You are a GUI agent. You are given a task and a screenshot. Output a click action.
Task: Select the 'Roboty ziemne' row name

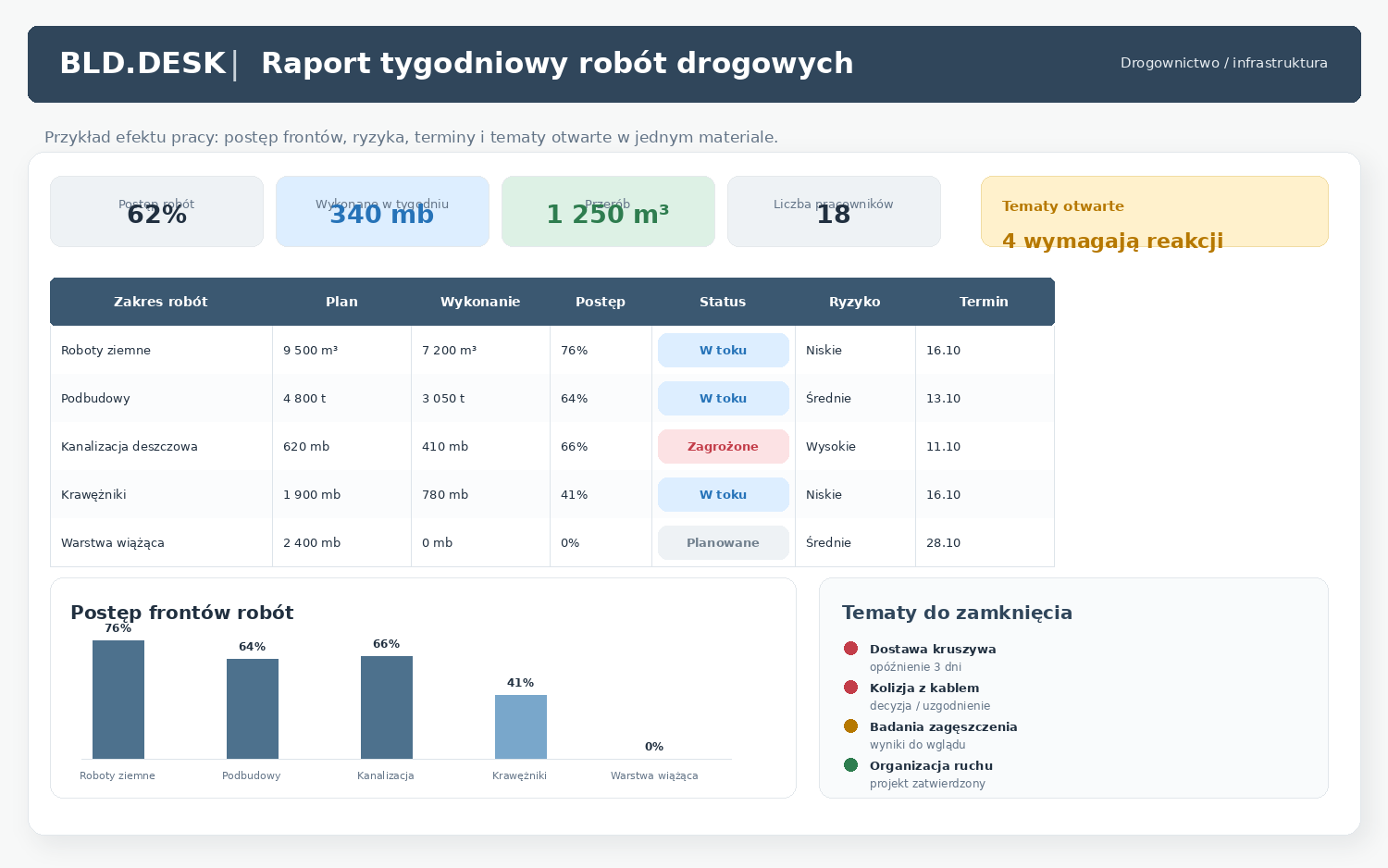pyautogui.click(x=105, y=351)
